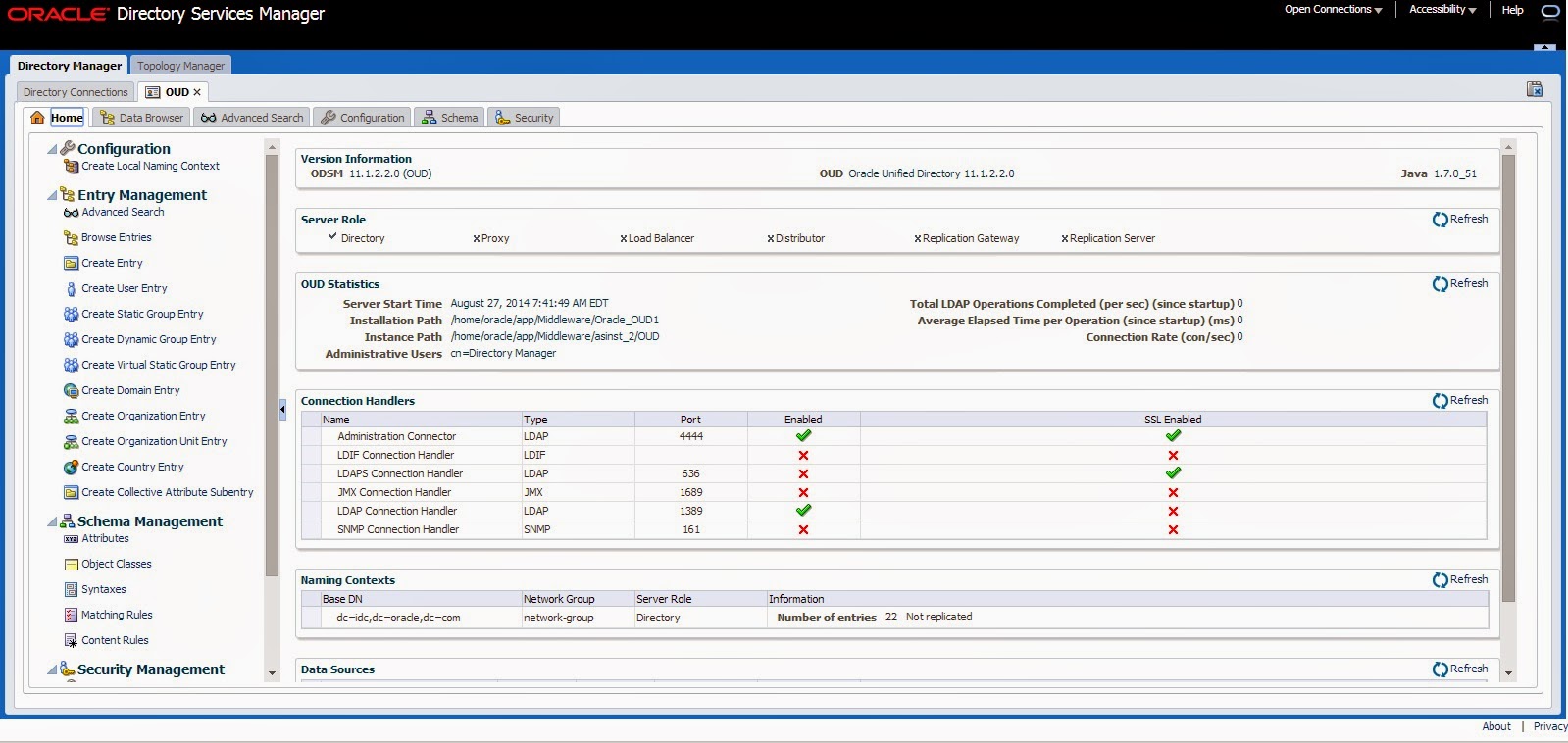Select the LDAPS Connection Handler row
Viewport: 1568px width, 743px height.
point(893,473)
